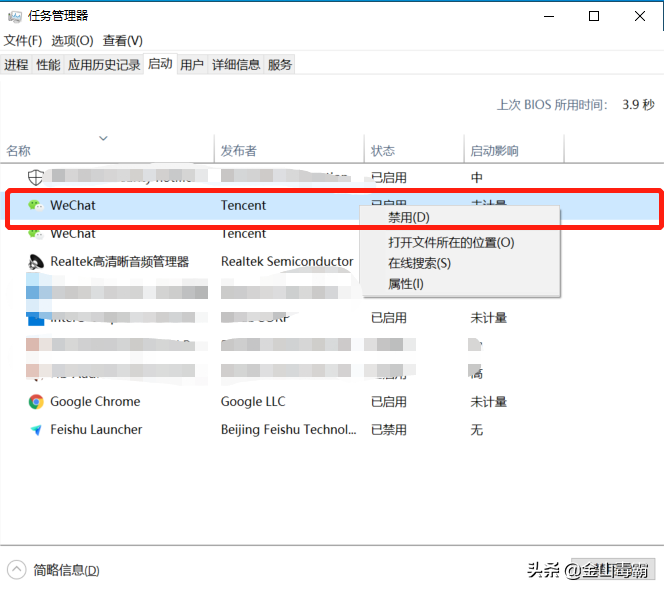Click 已禁用 status of Feishu Launcher
Viewport: 664px width, 594px height.
tap(389, 430)
